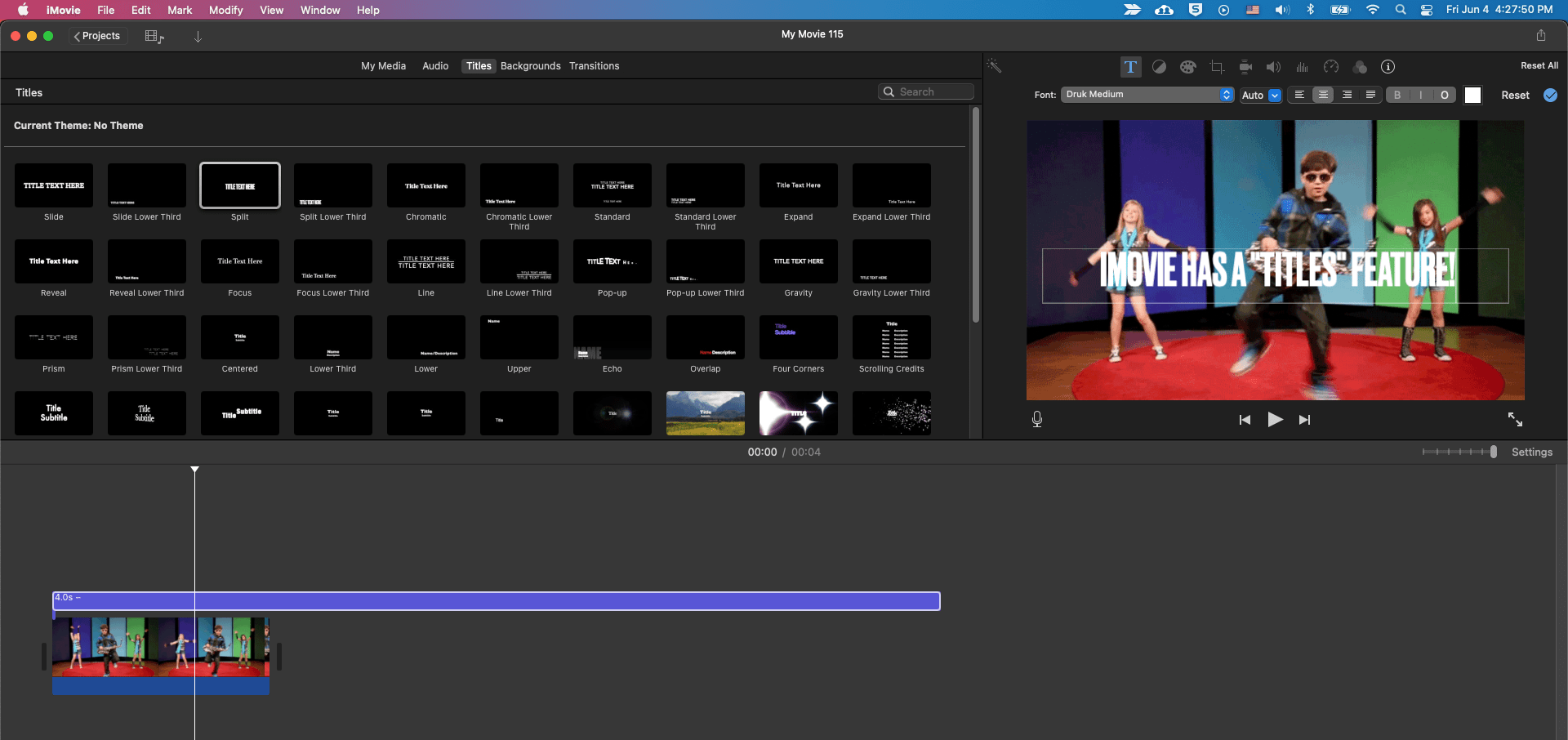
Task: Go back to Projects
Action: [97, 36]
